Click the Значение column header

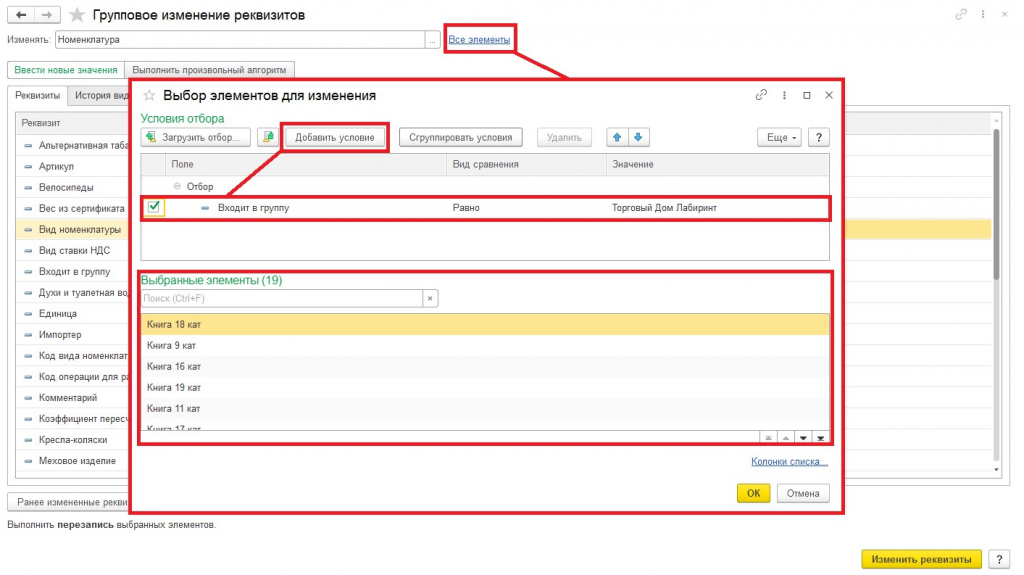[x=718, y=165]
